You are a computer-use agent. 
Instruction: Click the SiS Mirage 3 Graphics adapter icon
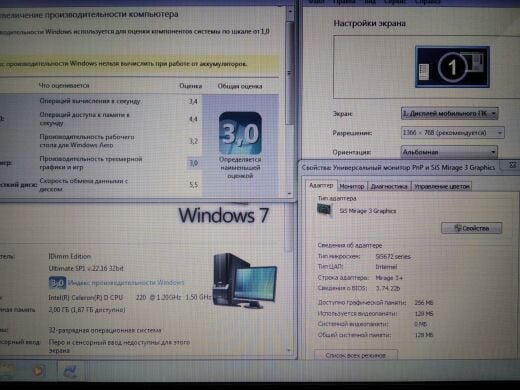tap(324, 210)
